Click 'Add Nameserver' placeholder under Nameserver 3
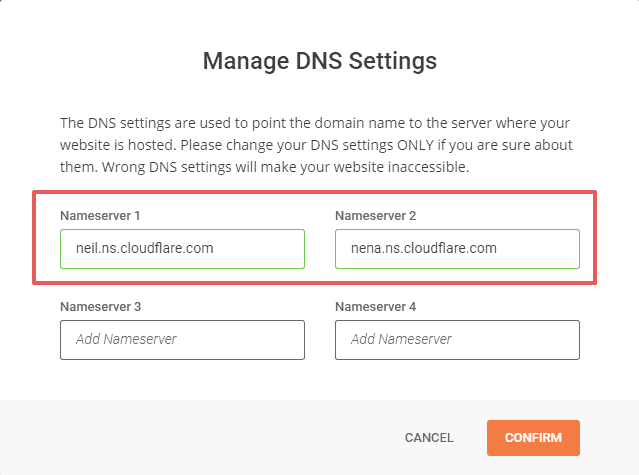This screenshot has width=639, height=475. 126,339
